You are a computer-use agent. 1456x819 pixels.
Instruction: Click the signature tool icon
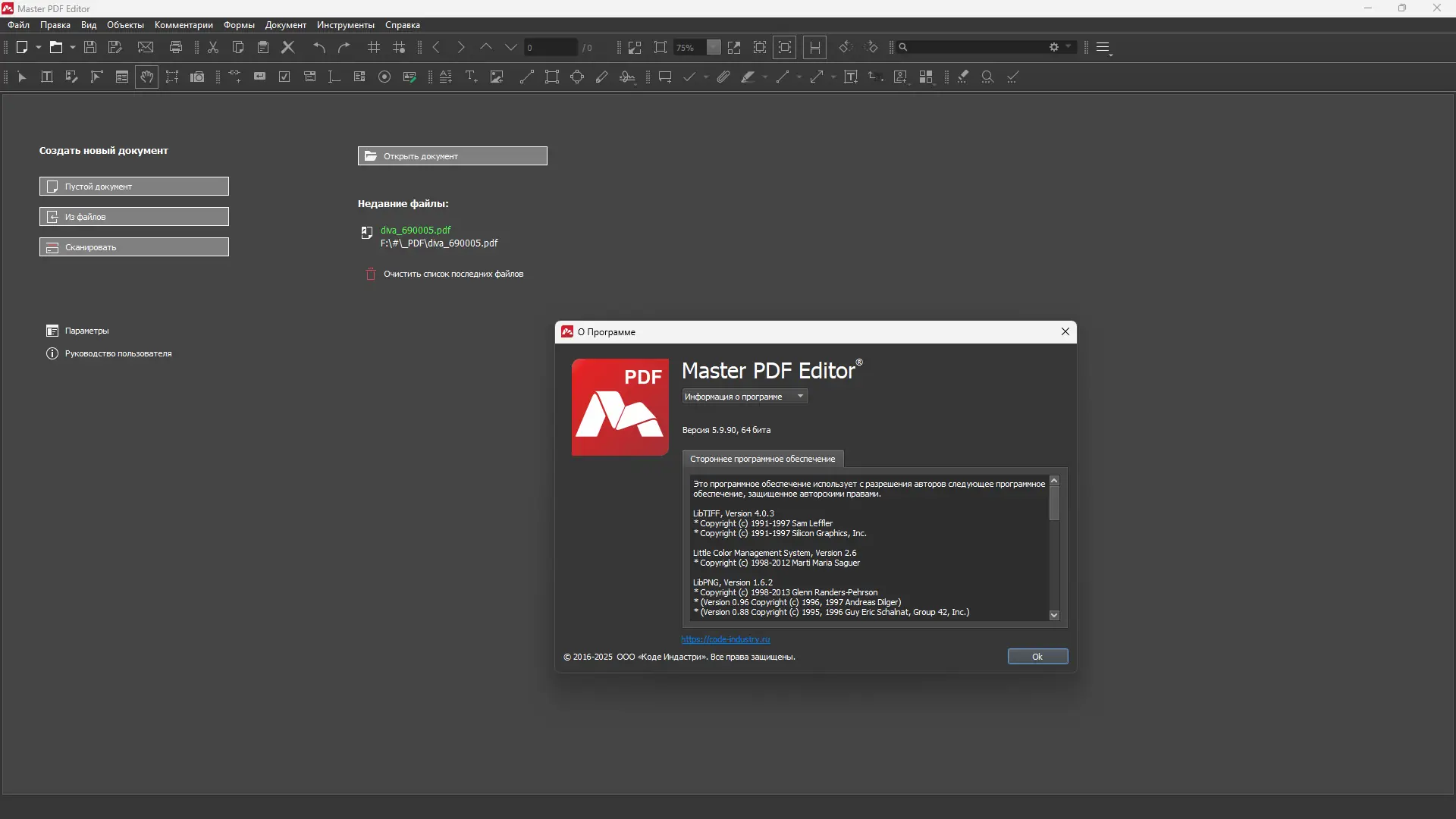pyautogui.click(x=627, y=77)
